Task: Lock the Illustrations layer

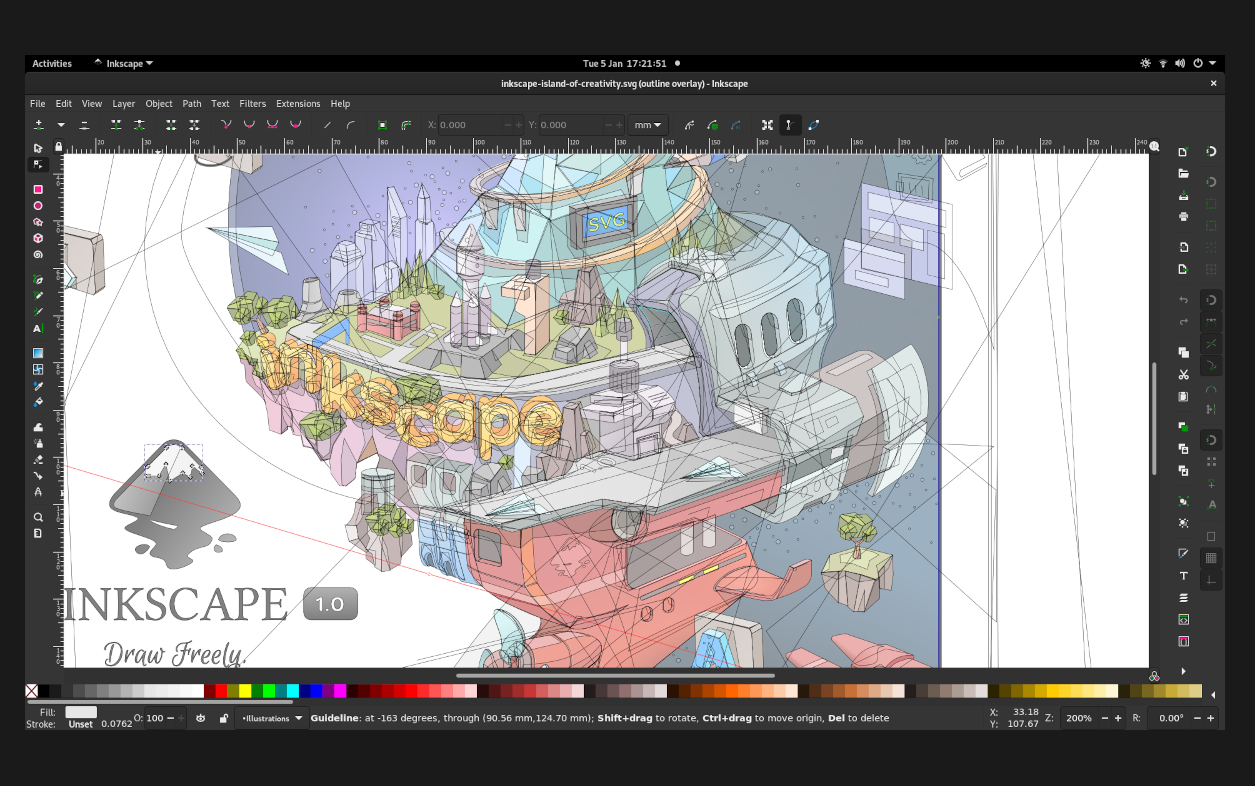Action: (x=224, y=718)
